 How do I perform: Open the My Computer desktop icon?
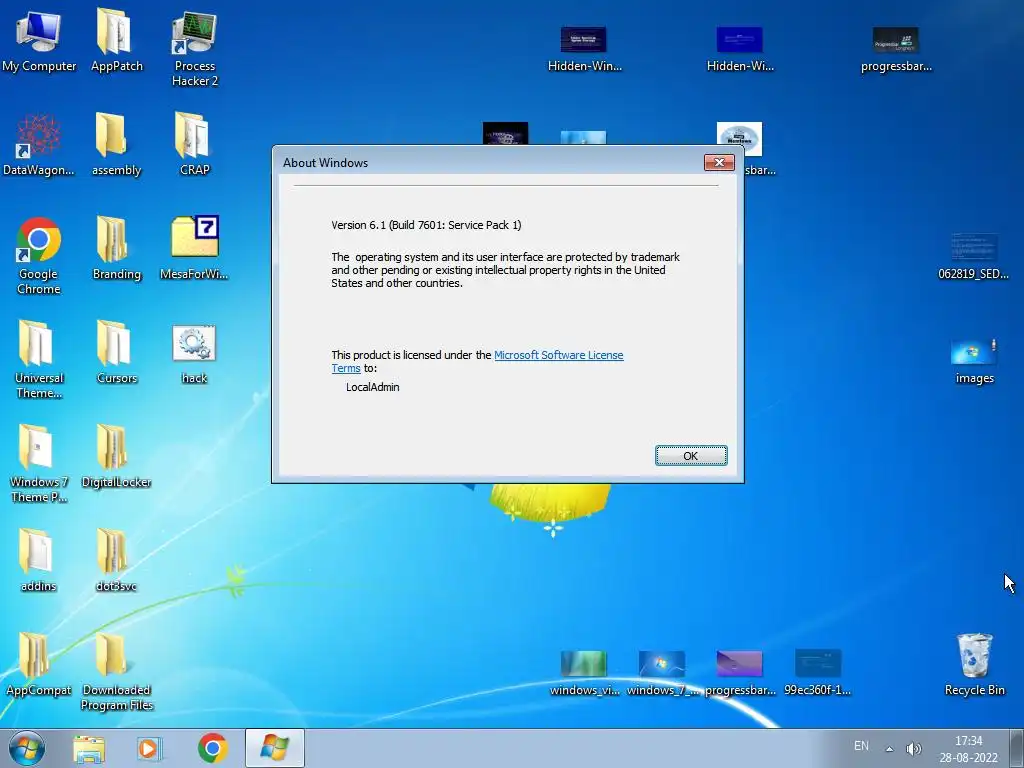click(x=39, y=40)
